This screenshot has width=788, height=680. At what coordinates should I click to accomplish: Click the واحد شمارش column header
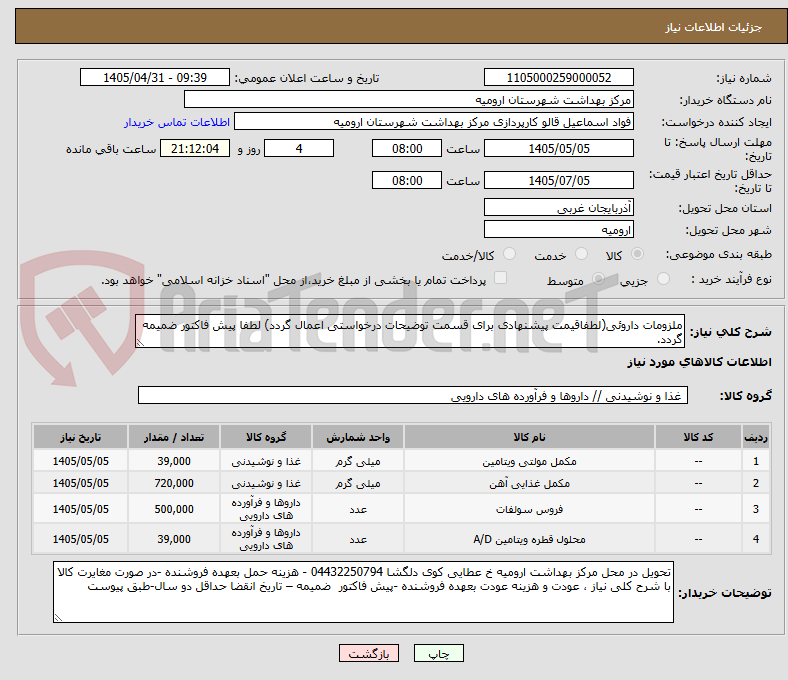tap(358, 437)
